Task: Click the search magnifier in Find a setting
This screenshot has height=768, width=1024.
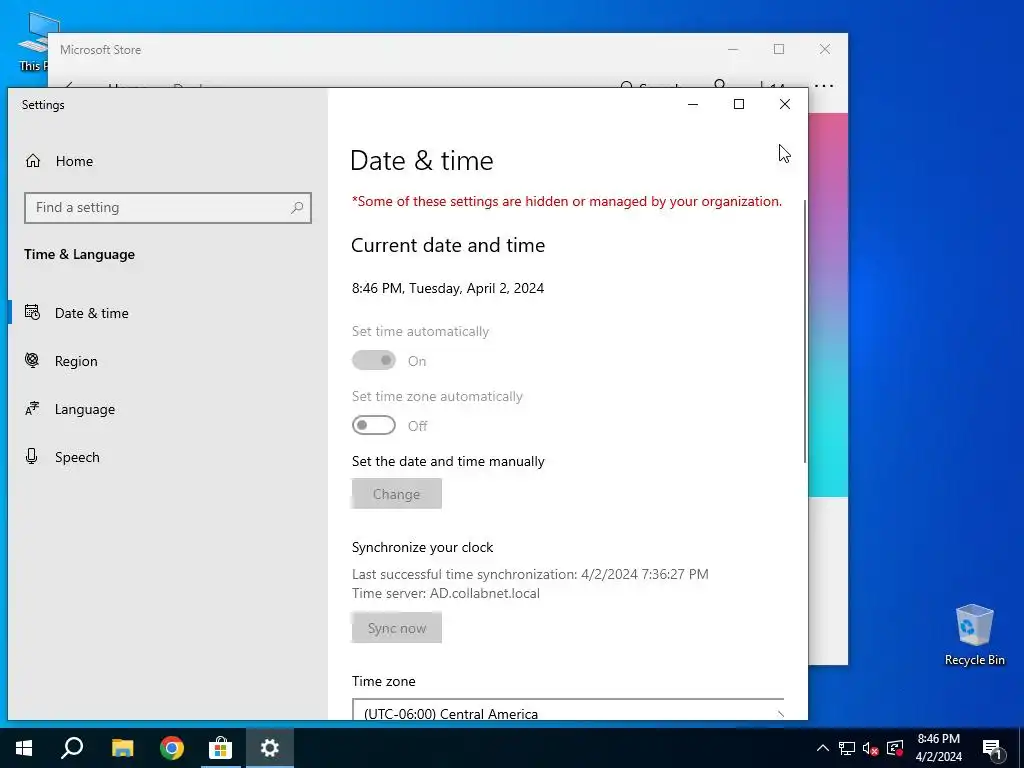Action: 297,208
